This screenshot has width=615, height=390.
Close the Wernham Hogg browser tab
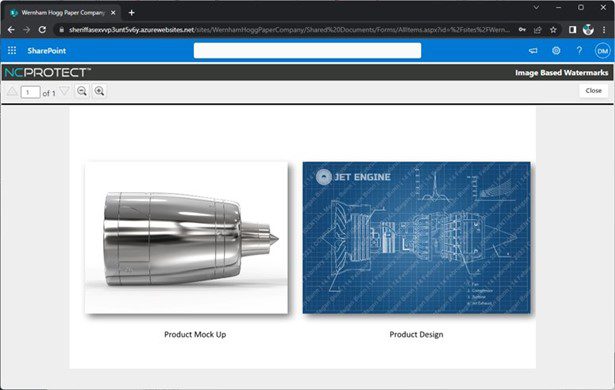[x=113, y=13]
